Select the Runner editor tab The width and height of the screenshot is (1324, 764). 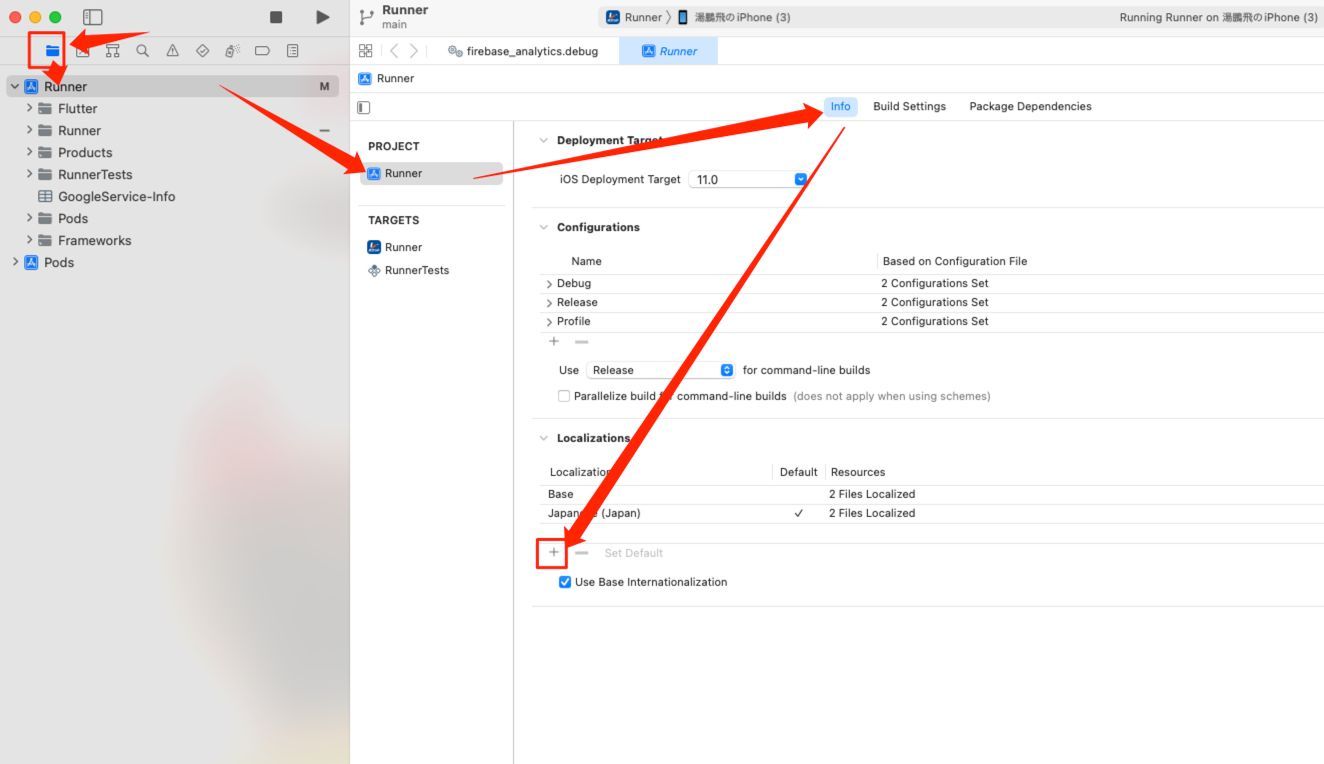669,51
